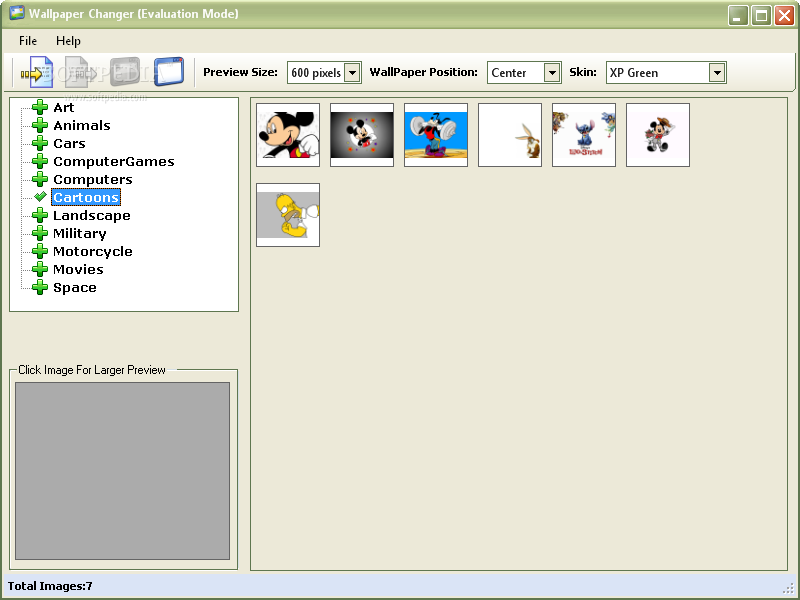
Task: Click the window resize grip in status bar
Action: pos(789,588)
